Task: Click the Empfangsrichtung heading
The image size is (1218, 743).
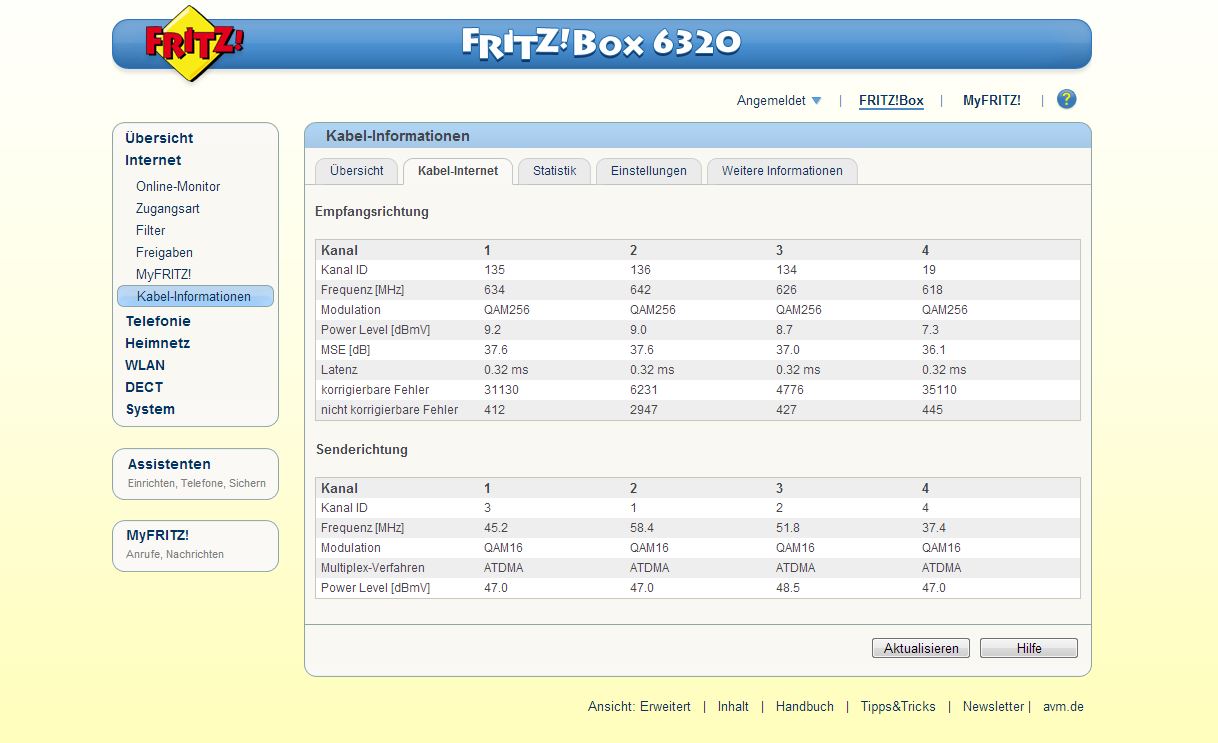Action: click(x=372, y=211)
